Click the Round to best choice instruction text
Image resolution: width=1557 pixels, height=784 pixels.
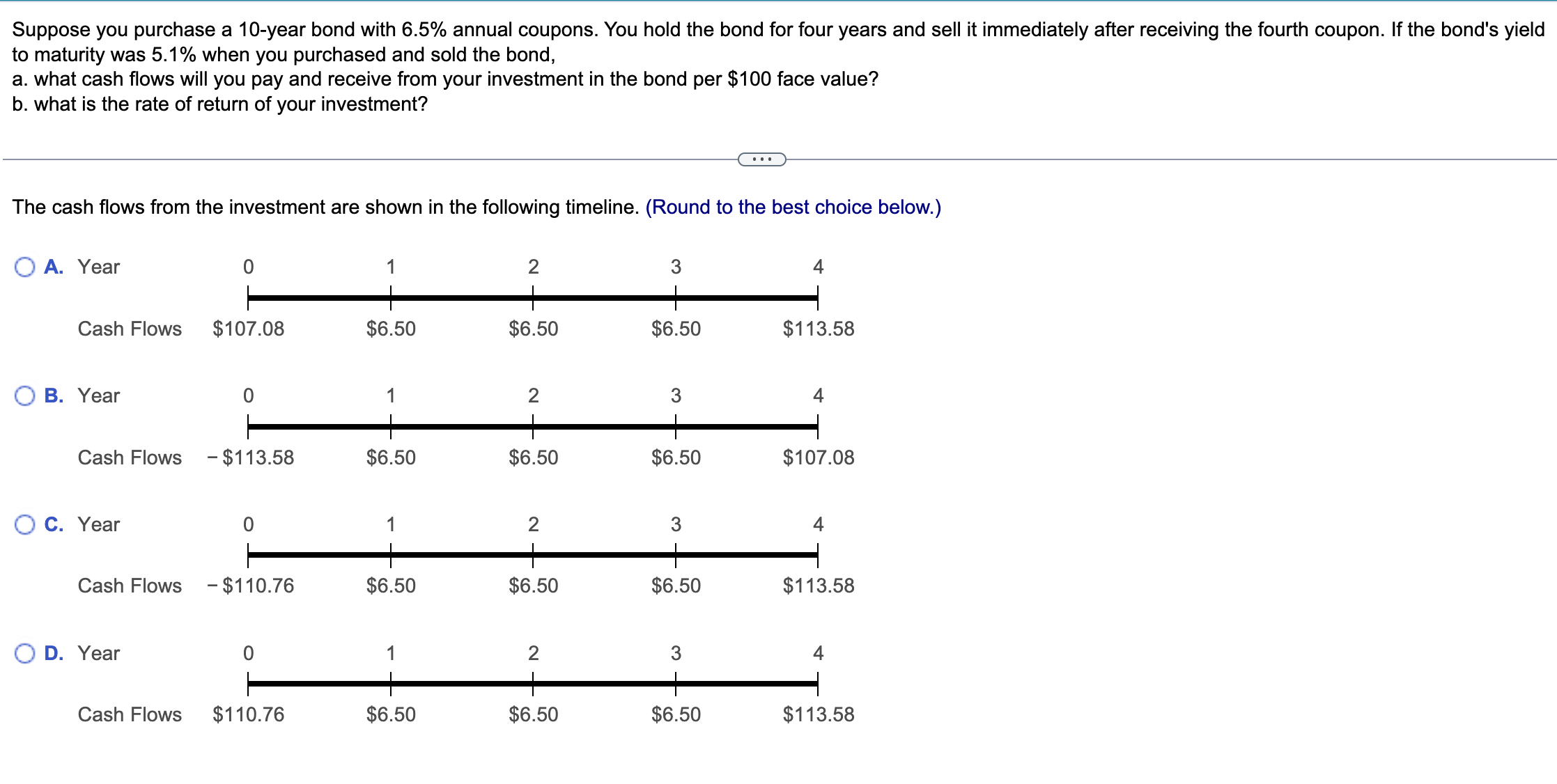[793, 207]
